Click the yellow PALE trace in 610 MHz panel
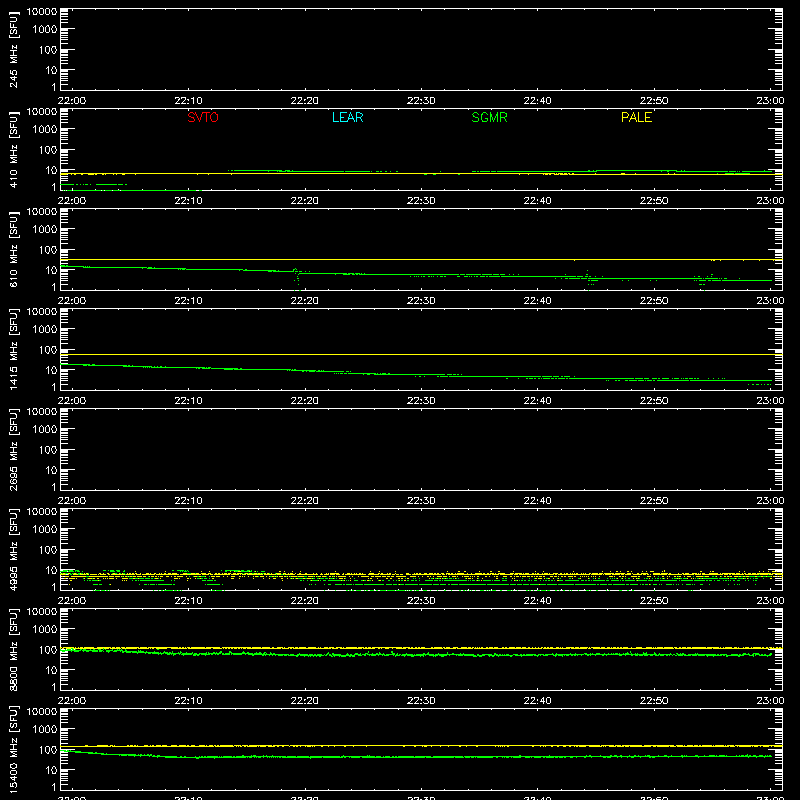Screen dimensions: 800x800 point(421,260)
